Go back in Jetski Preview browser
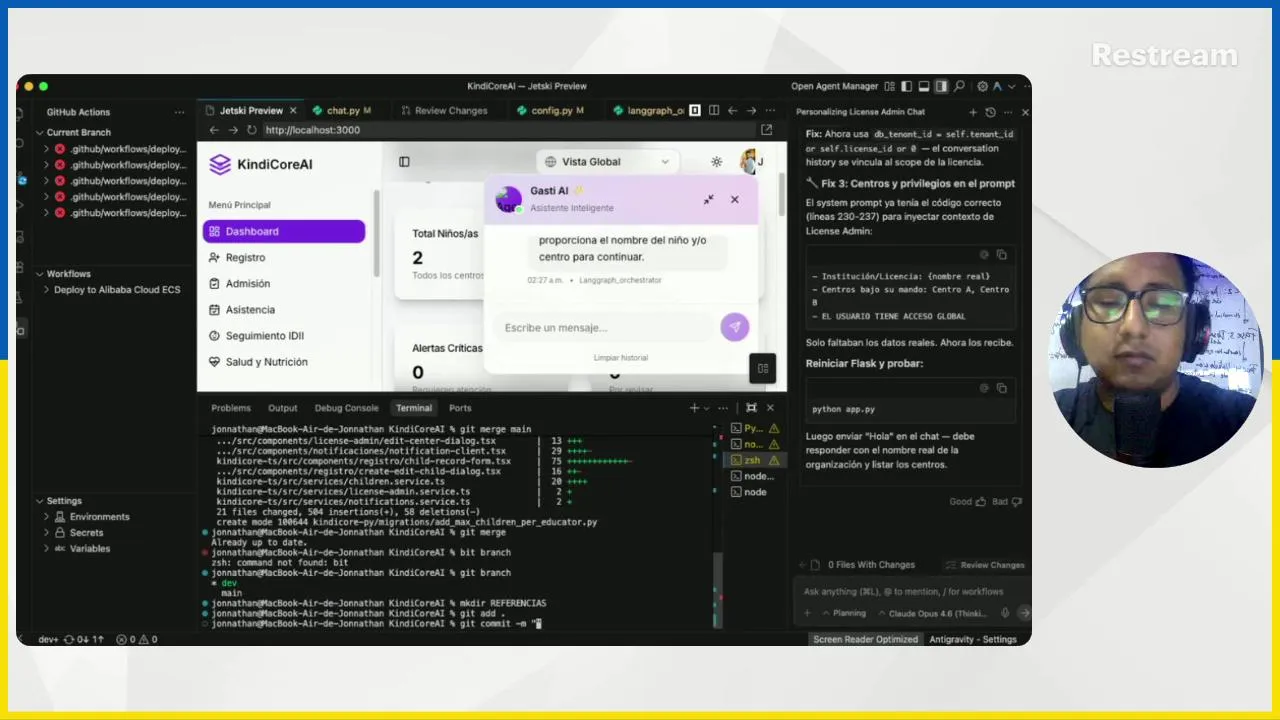Screen dimensions: 1280x720 [x=213, y=130]
